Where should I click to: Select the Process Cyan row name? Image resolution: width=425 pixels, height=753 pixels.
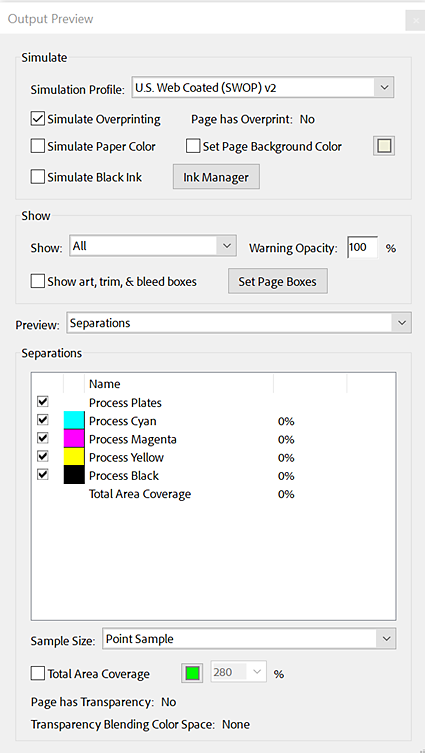[x=122, y=421]
